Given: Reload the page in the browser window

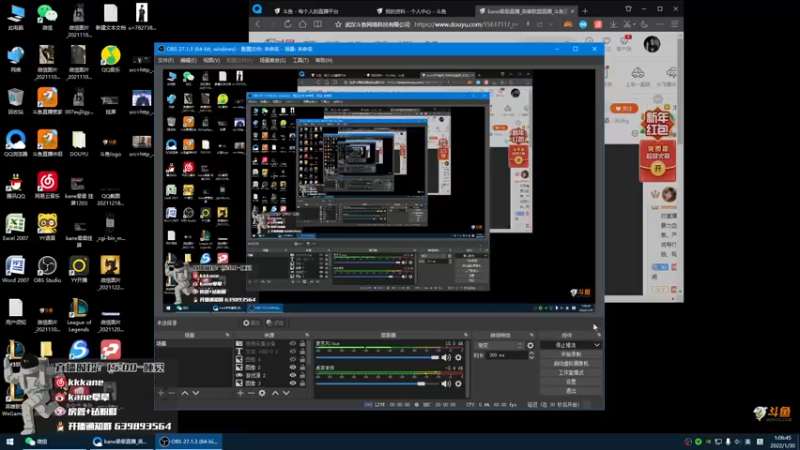Looking at the screenshot, I should click(288, 24).
